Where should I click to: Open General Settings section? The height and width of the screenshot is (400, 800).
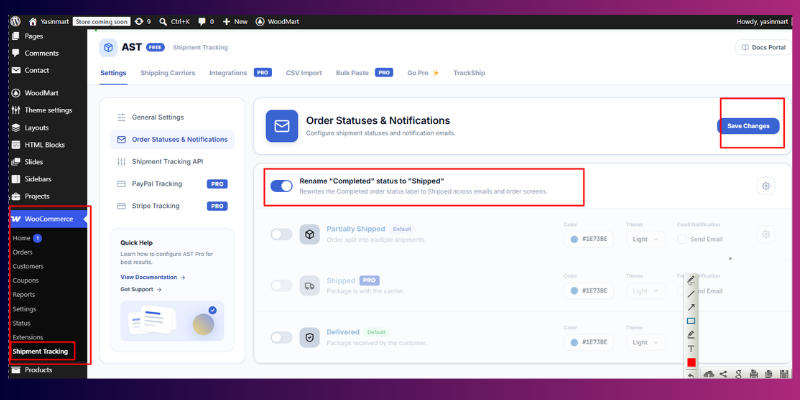click(172, 117)
